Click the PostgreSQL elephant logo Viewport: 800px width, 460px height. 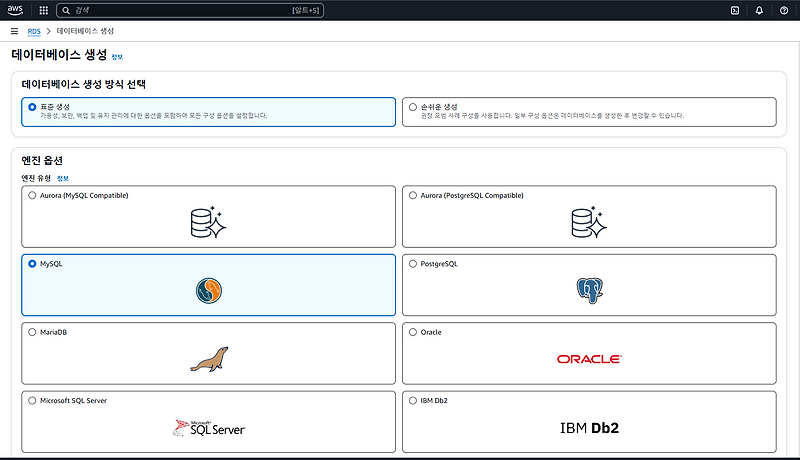589,291
